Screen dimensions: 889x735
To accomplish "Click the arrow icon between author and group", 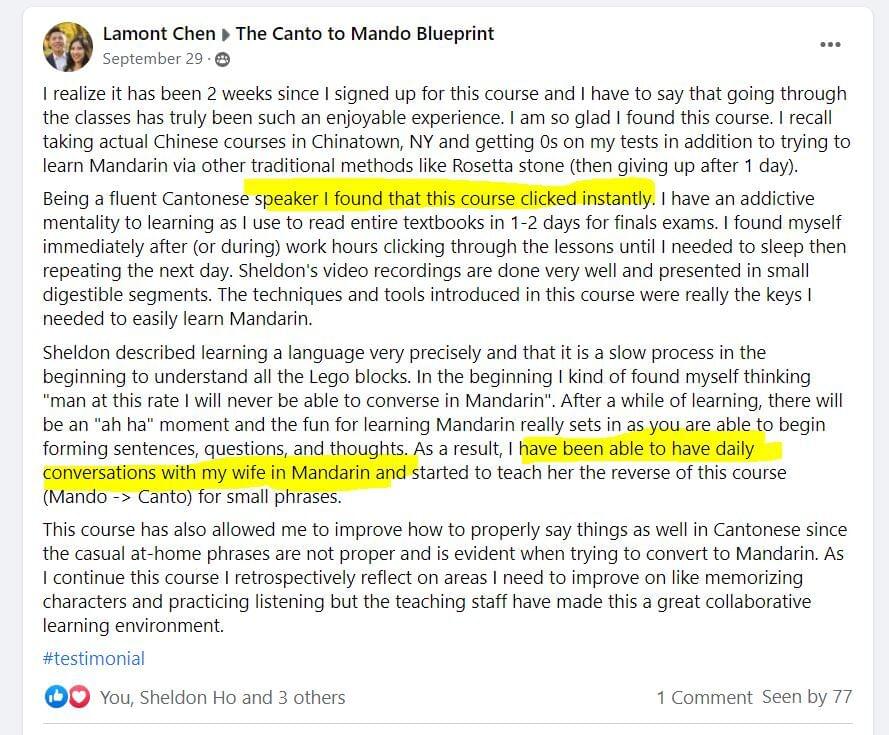I will point(225,35).
